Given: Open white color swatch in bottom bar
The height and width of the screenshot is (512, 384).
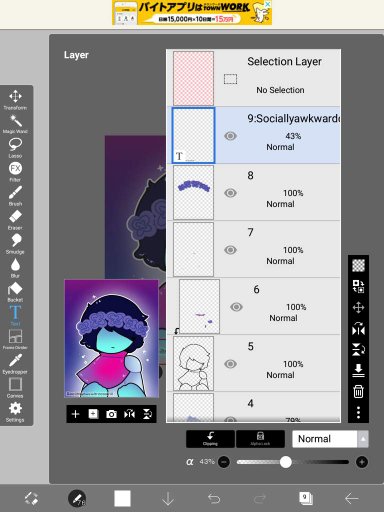Looking at the screenshot, I should (122, 499).
